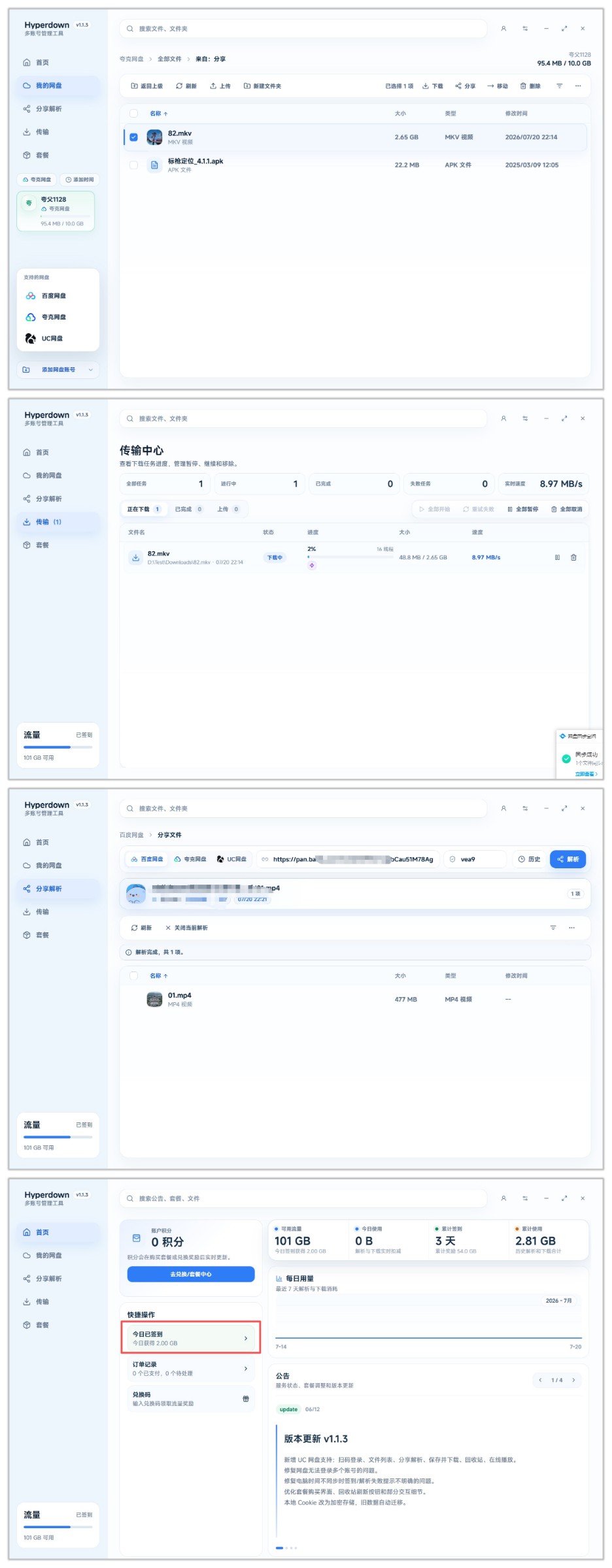The image size is (612, 1568).
Task: Sort by 名称 column in 我的网盘 list
Action: [159, 113]
